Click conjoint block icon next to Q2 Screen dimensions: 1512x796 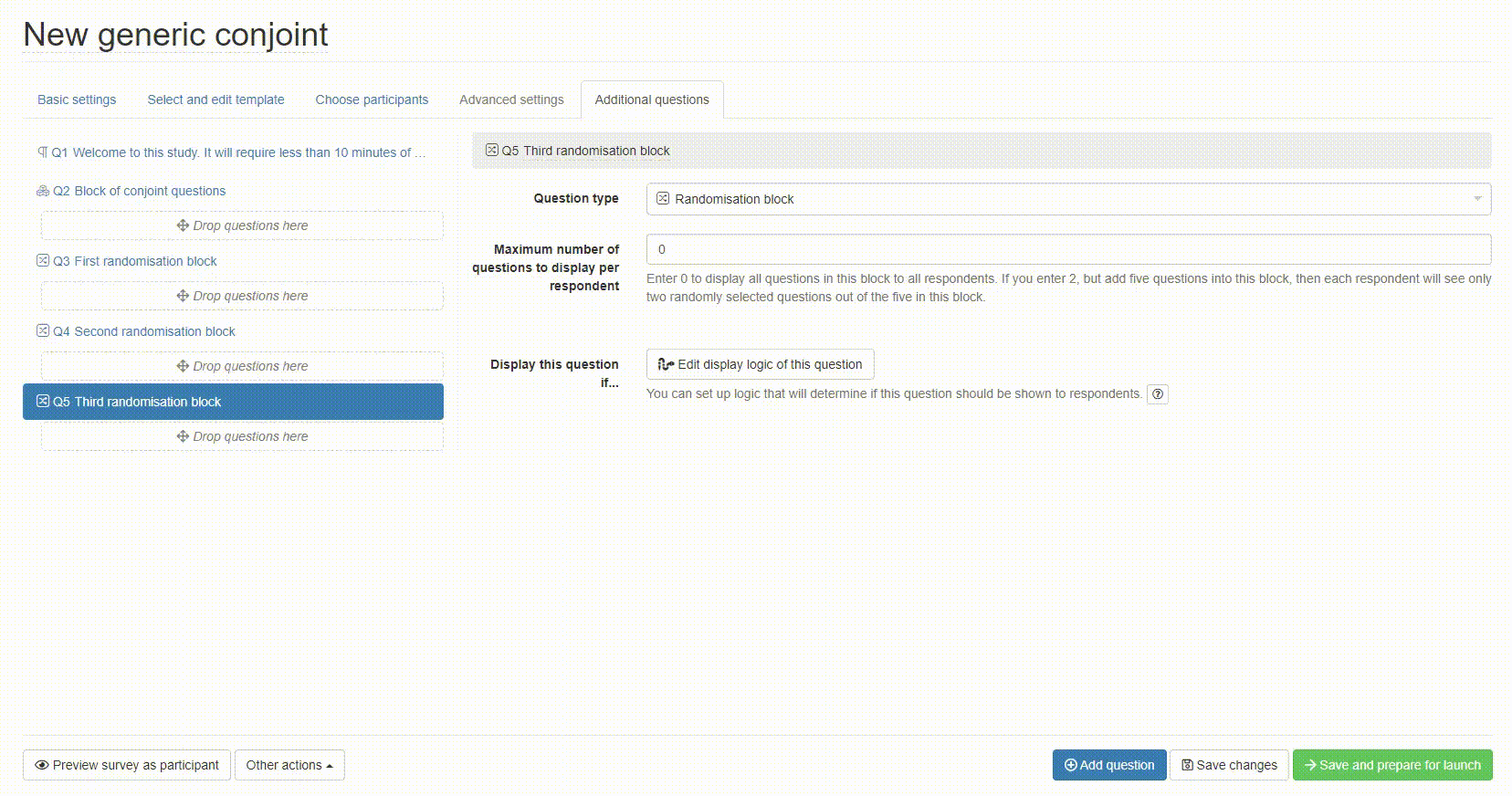tap(43, 191)
